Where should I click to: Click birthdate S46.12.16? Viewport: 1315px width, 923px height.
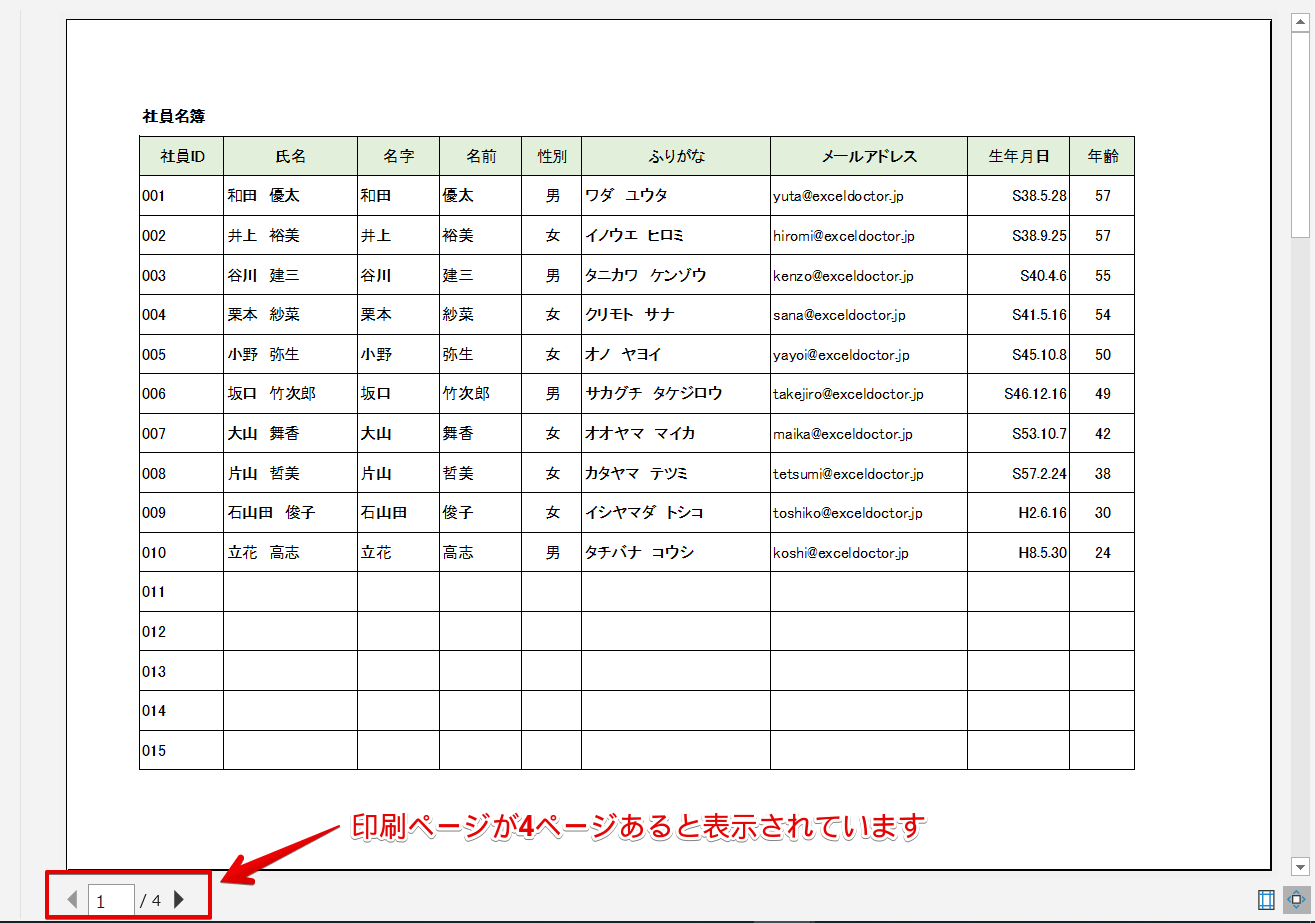point(1035,394)
